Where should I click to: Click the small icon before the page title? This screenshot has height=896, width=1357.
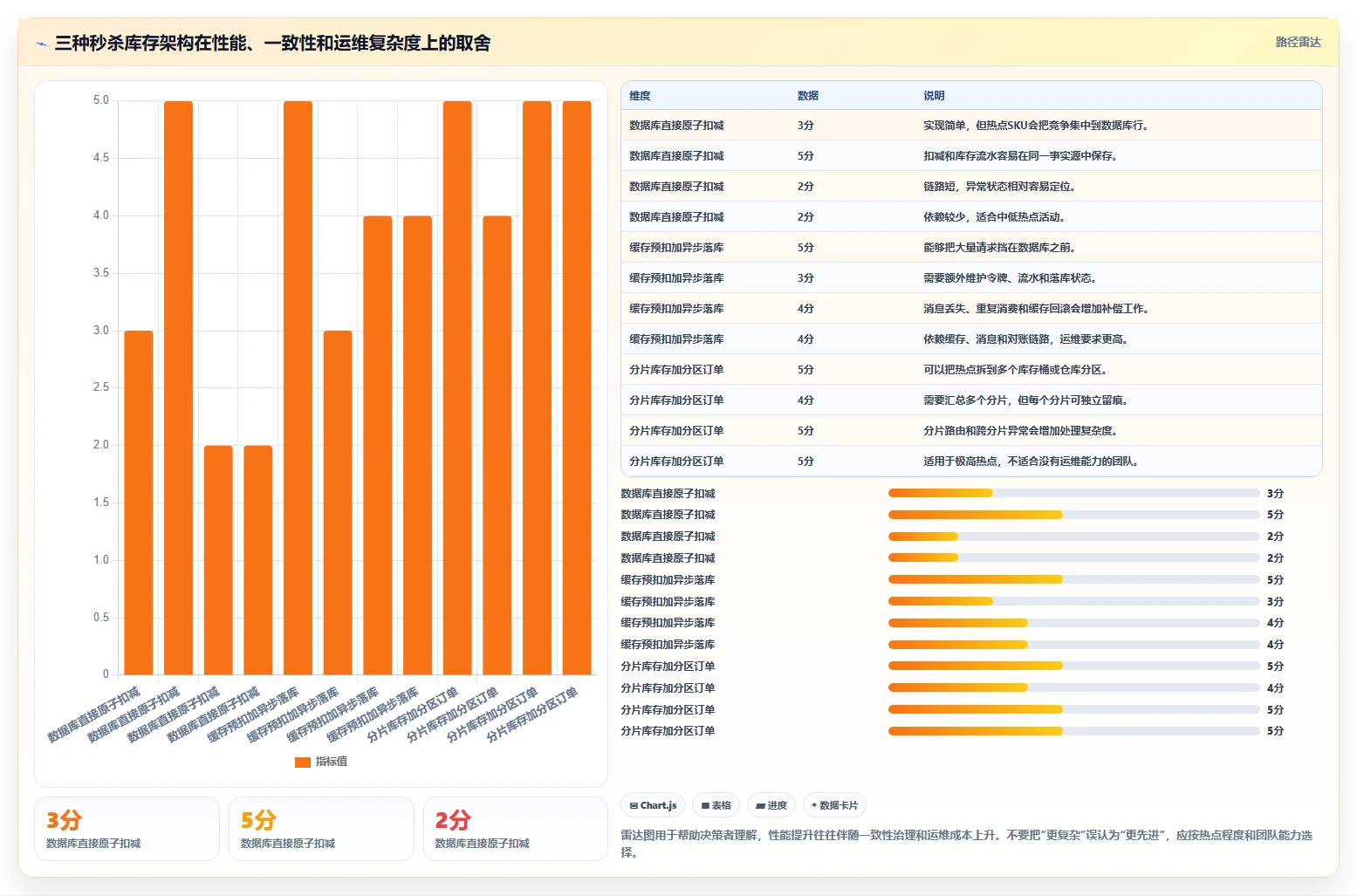point(41,44)
